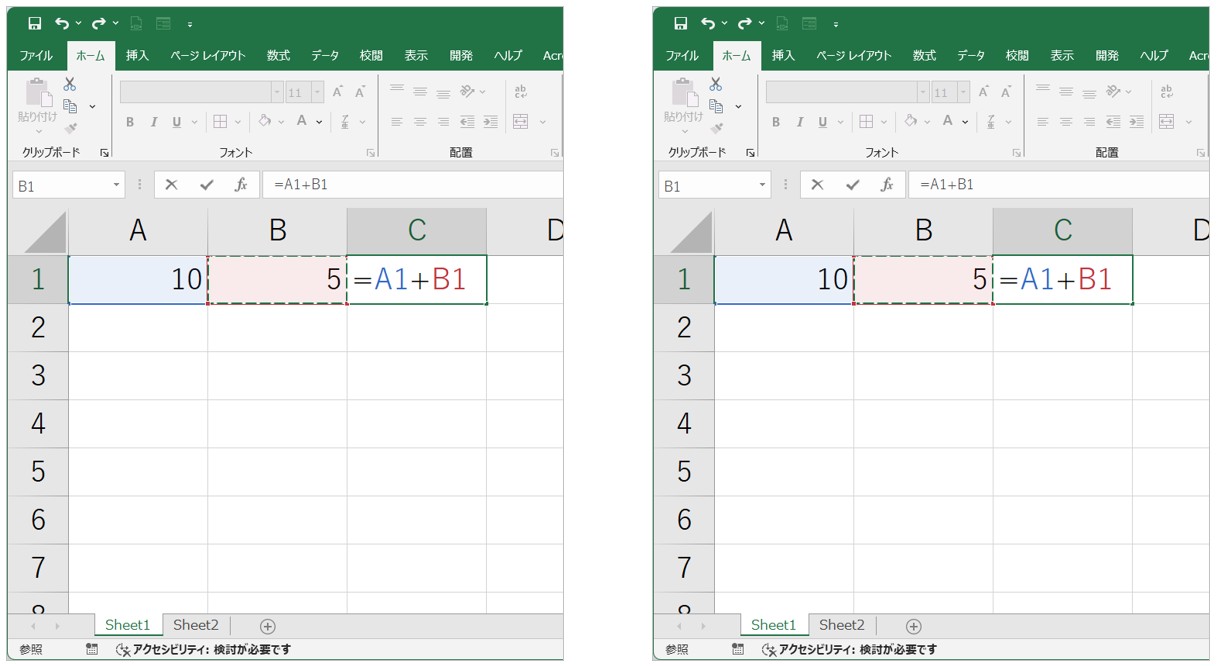The height and width of the screenshot is (666, 1217).
Task: Open Name Box dropdown in right window
Action: pos(762,185)
